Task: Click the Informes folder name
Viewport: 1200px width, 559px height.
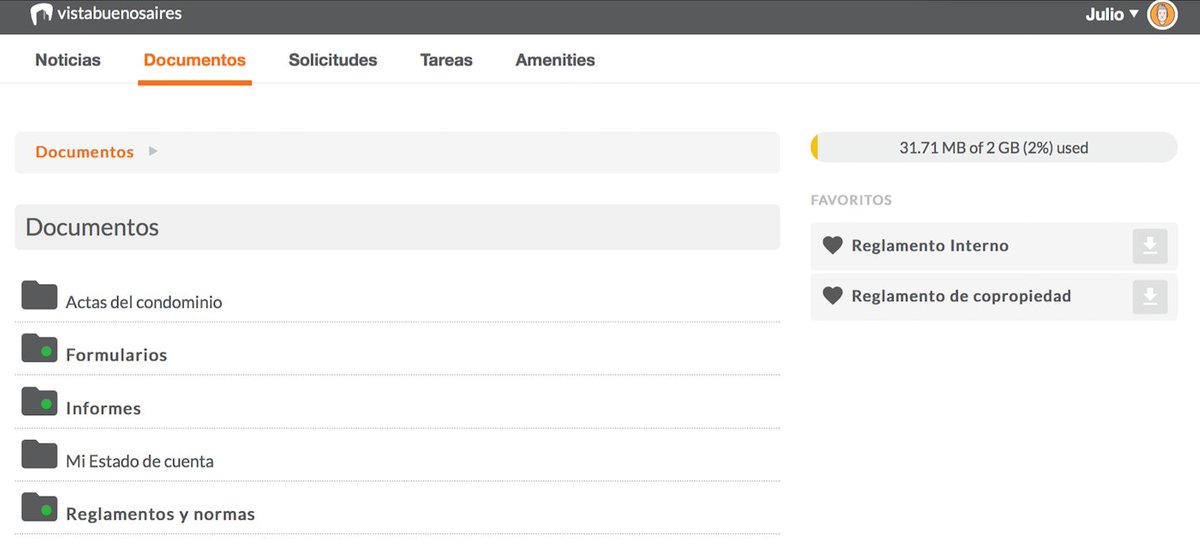Action: coord(103,408)
